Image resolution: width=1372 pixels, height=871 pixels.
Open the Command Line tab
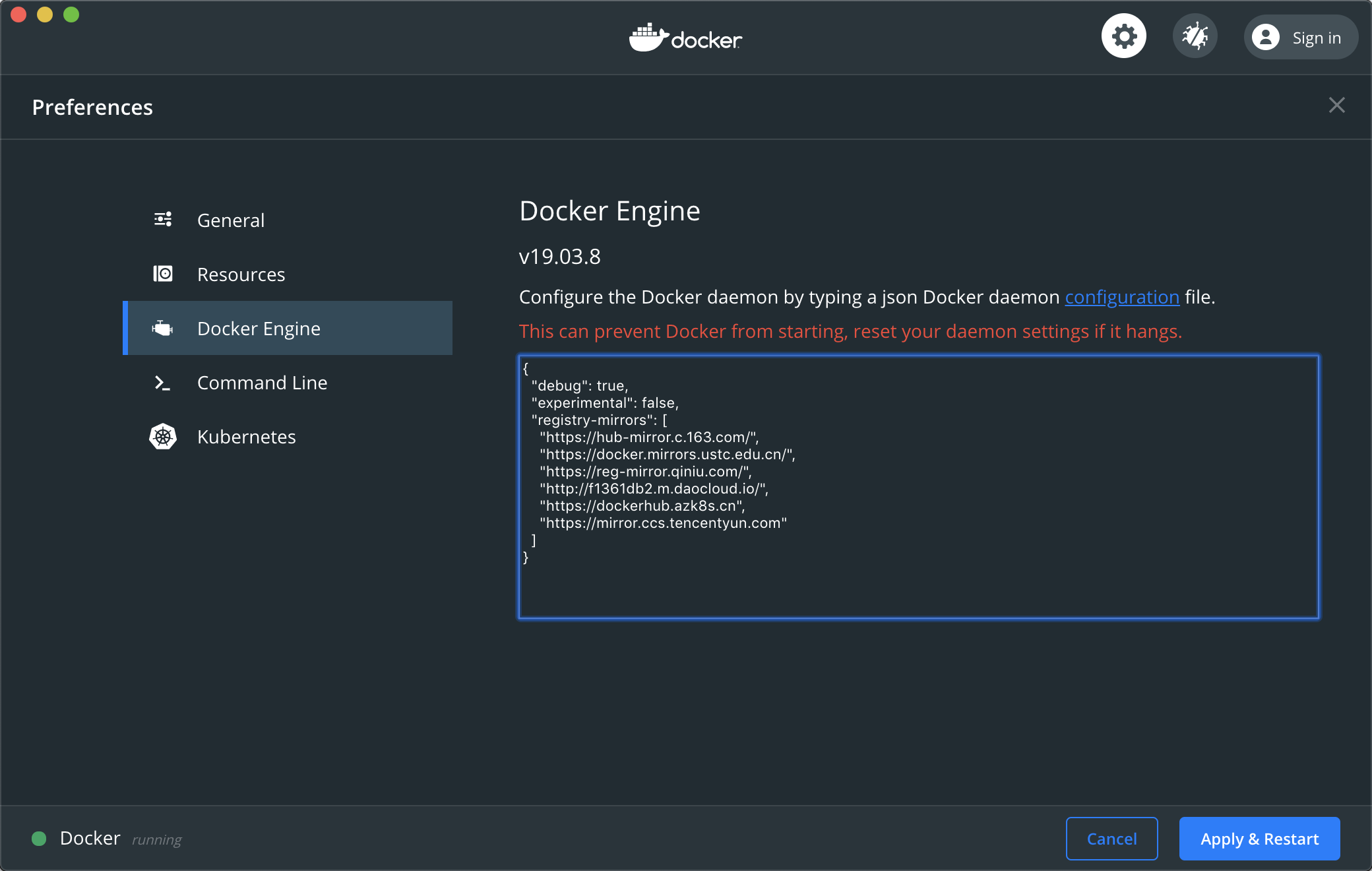click(x=288, y=383)
